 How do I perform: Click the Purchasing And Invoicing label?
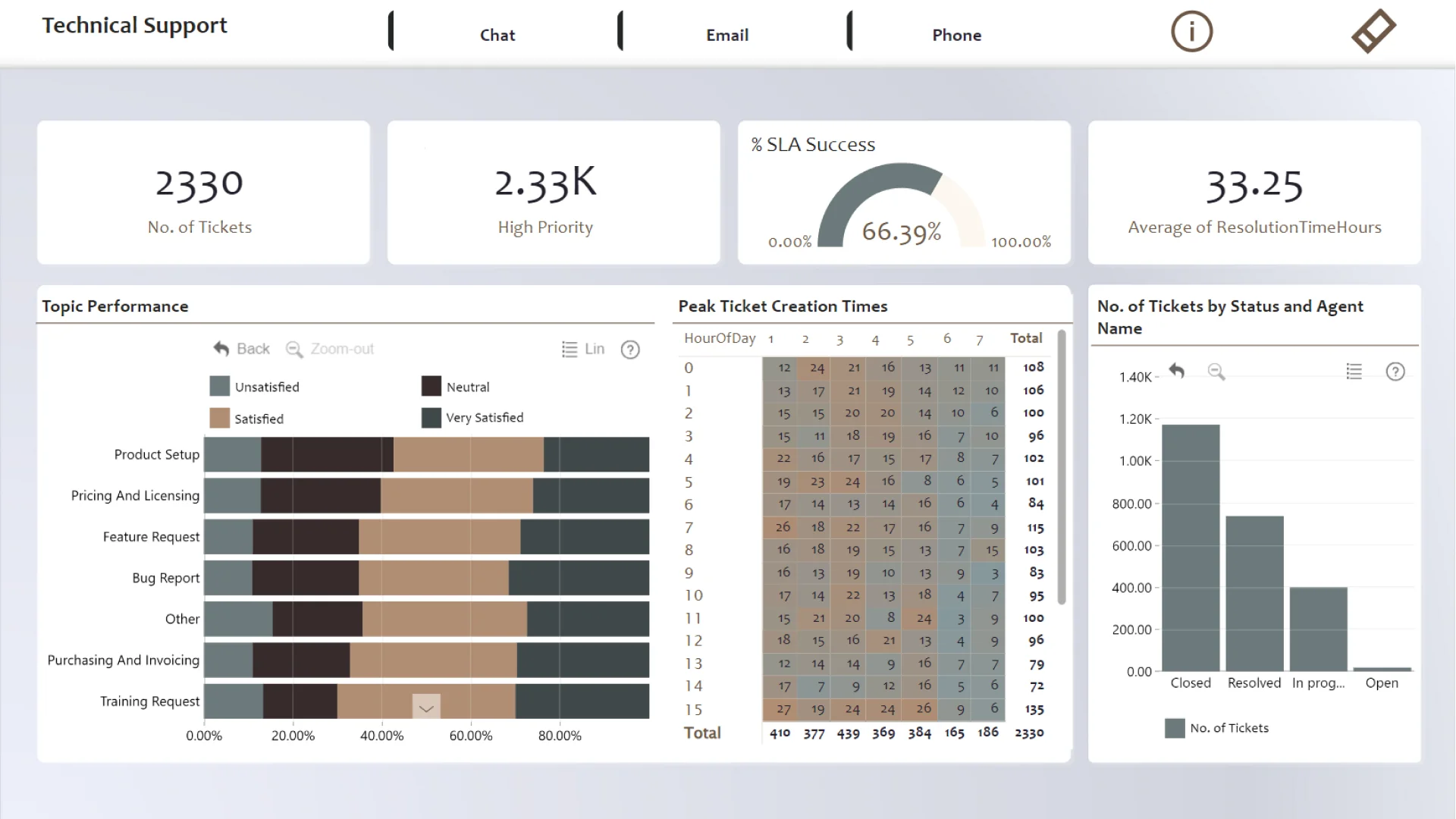124,660
